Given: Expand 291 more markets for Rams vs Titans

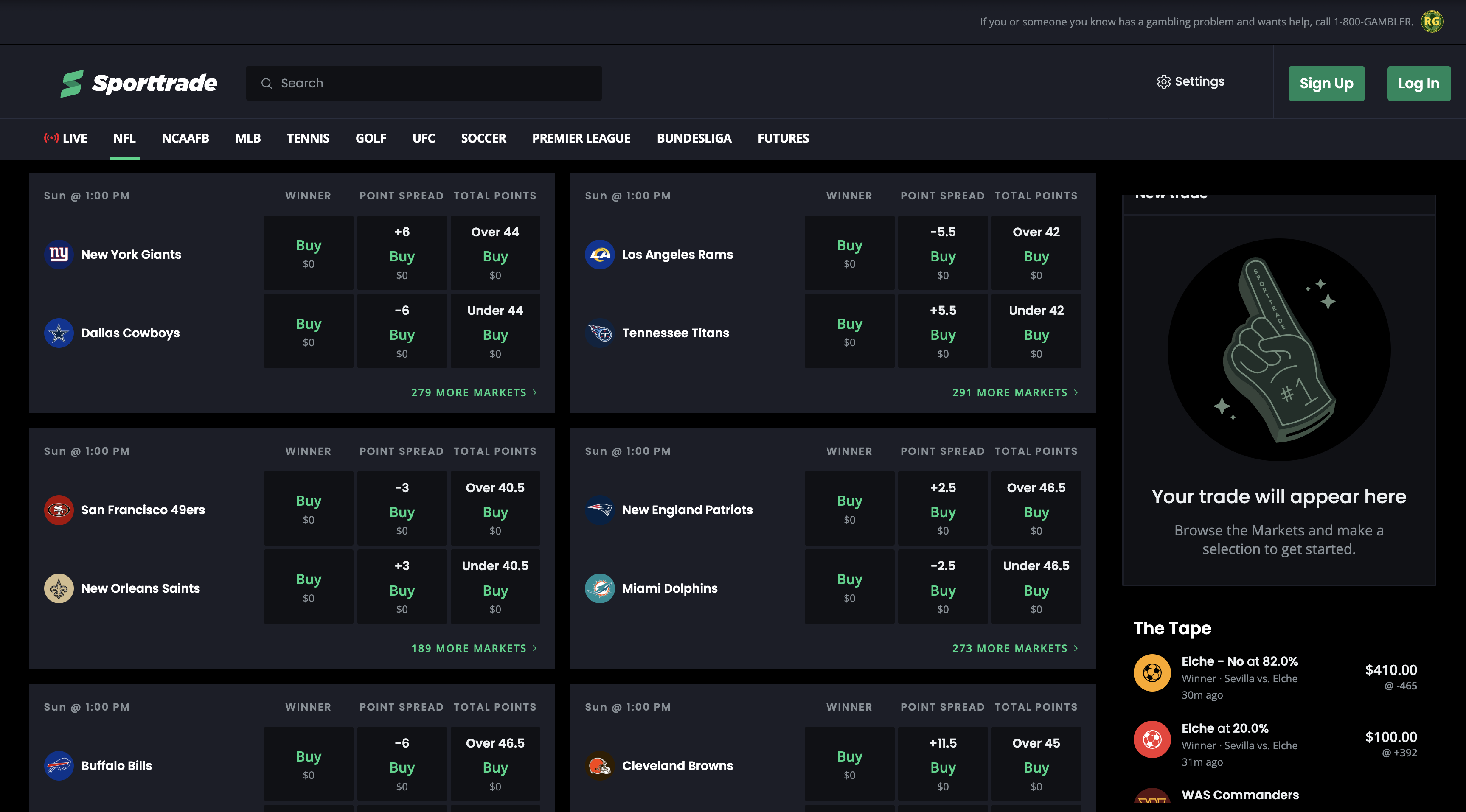Looking at the screenshot, I should (x=1015, y=392).
